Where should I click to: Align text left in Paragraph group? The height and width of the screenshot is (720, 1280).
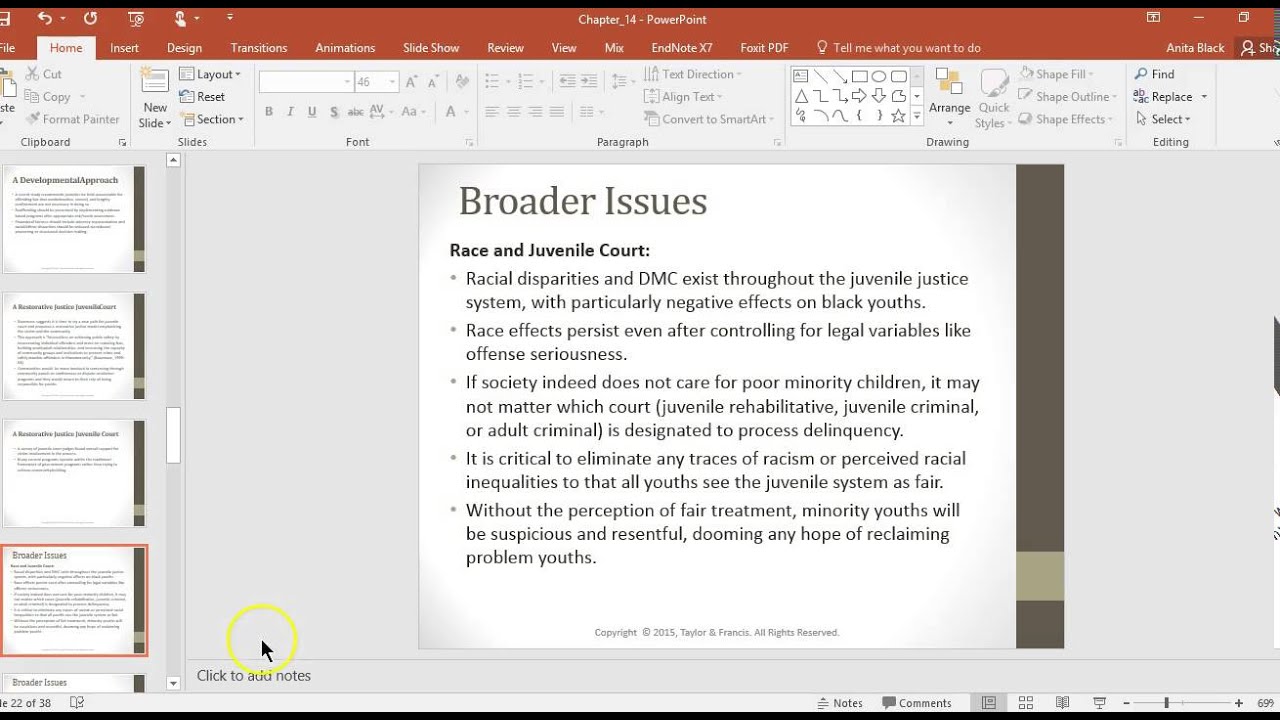[x=491, y=112]
